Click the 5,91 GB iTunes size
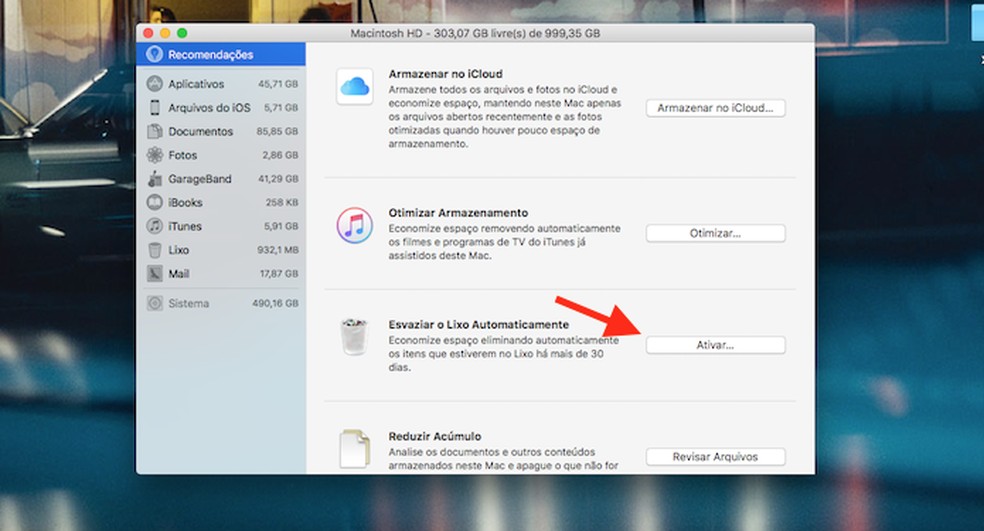Viewport: 984px width, 531px height. click(x=281, y=227)
